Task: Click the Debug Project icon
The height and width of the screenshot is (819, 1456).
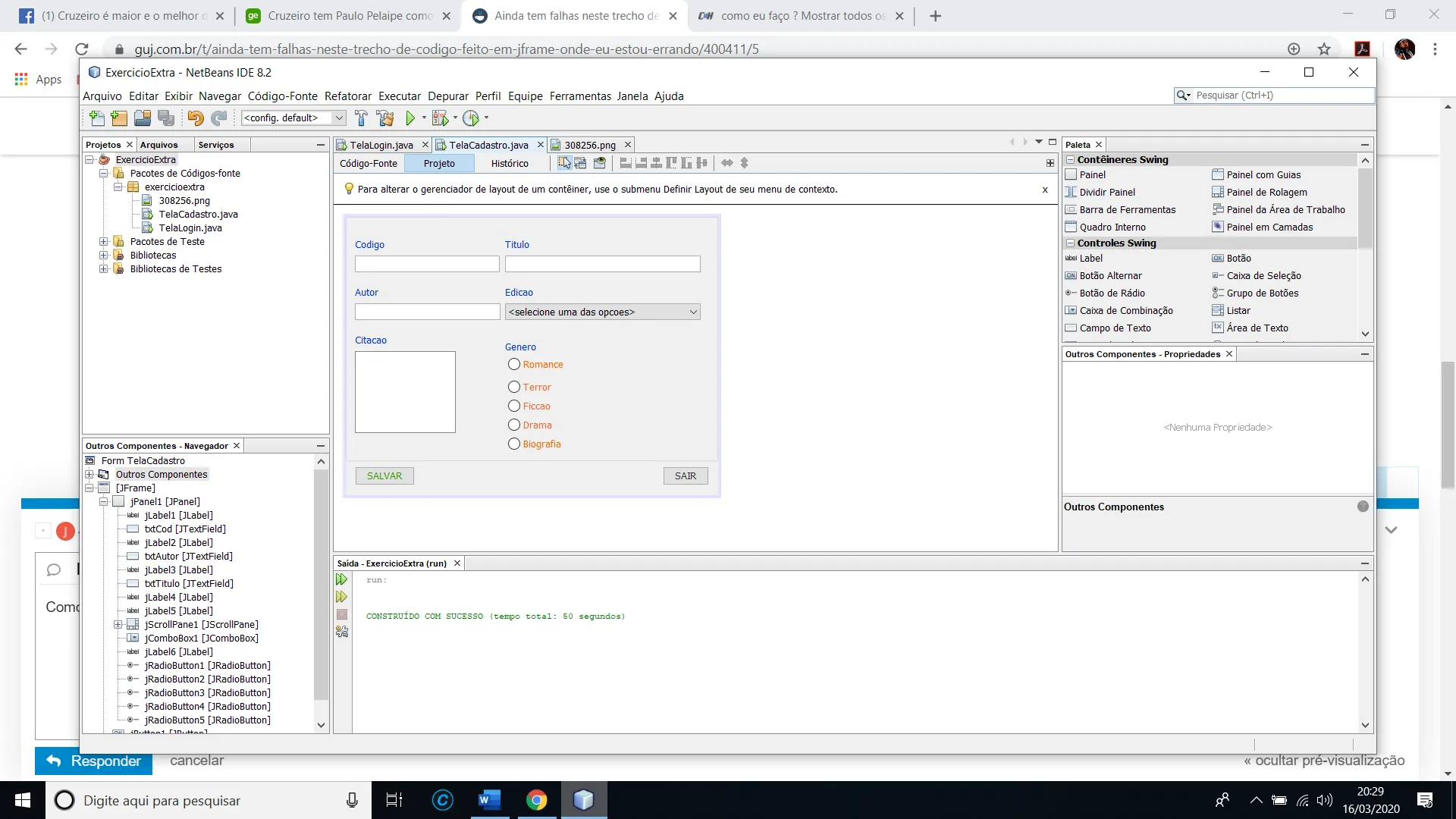Action: pyautogui.click(x=440, y=118)
